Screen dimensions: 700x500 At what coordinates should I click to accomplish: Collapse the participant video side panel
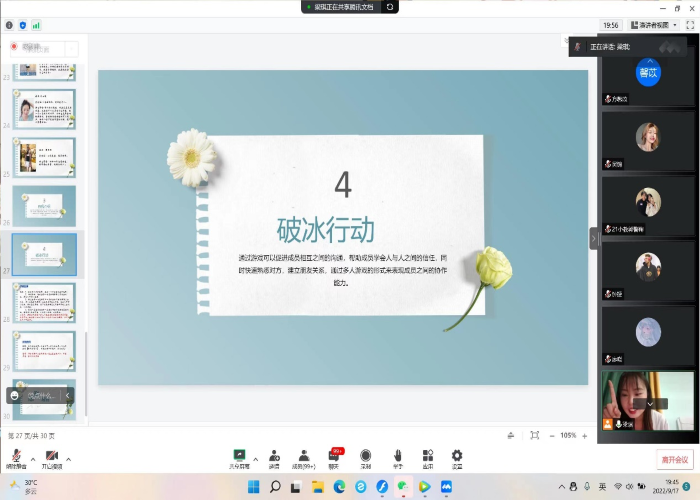594,238
